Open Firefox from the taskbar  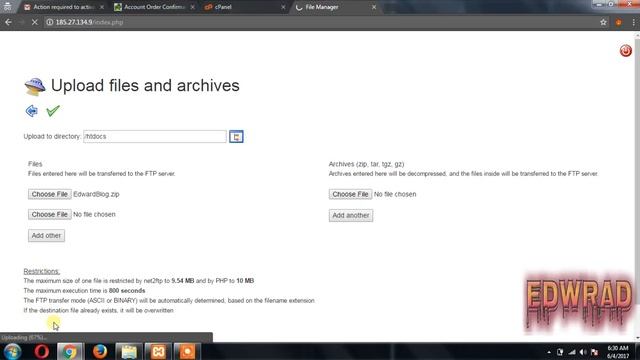point(100,351)
